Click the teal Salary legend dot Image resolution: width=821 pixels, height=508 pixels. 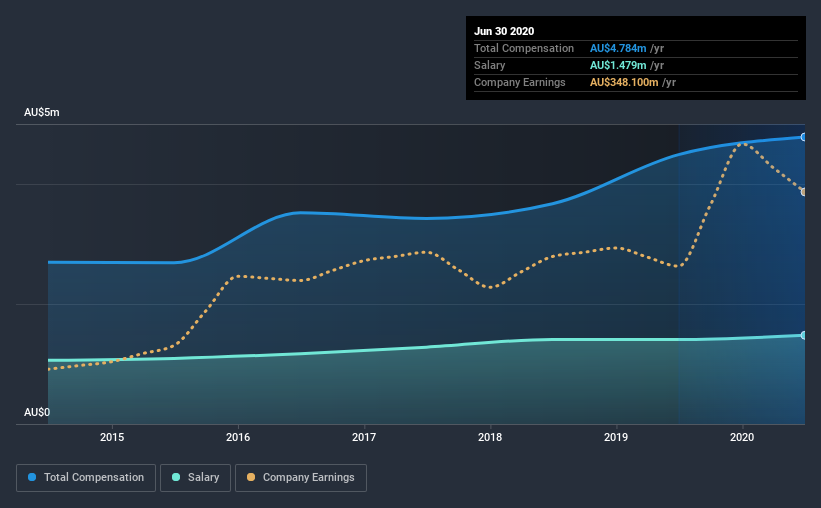176,477
